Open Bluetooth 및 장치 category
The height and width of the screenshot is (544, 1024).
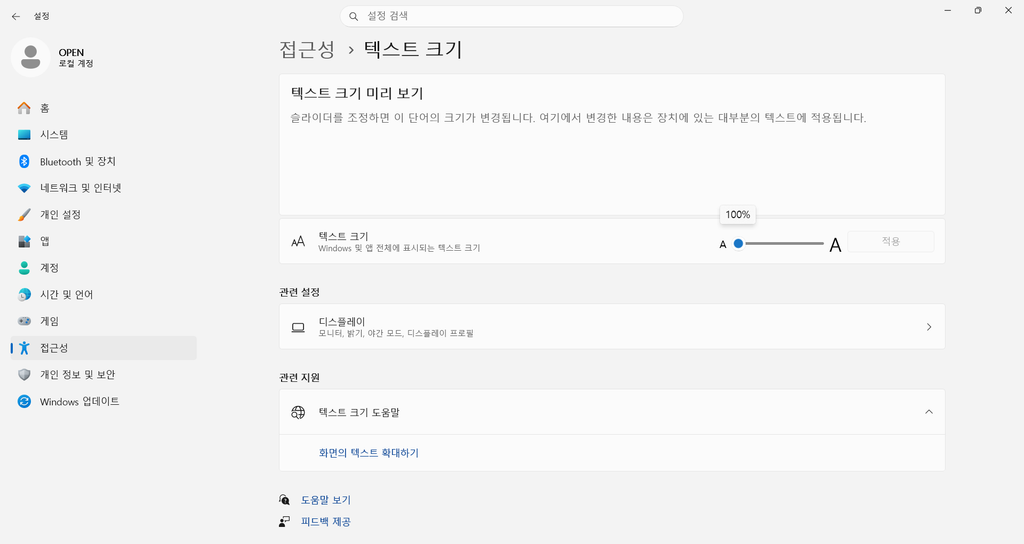tap(104, 161)
